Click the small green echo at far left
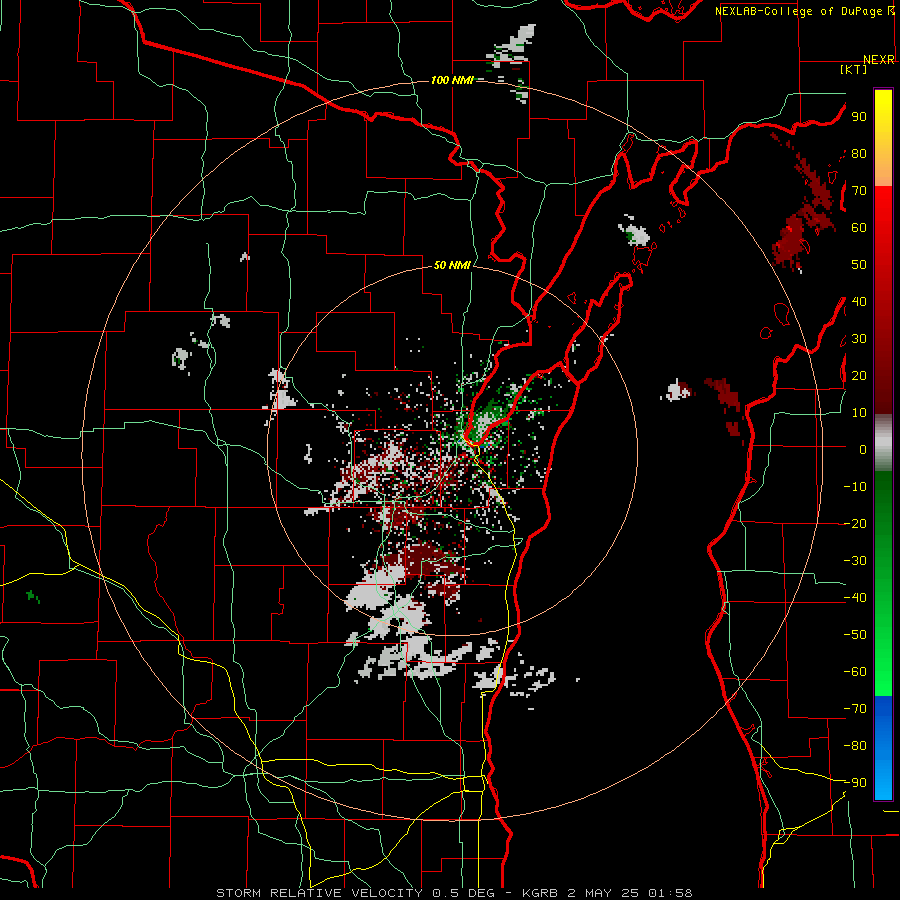 33,596
